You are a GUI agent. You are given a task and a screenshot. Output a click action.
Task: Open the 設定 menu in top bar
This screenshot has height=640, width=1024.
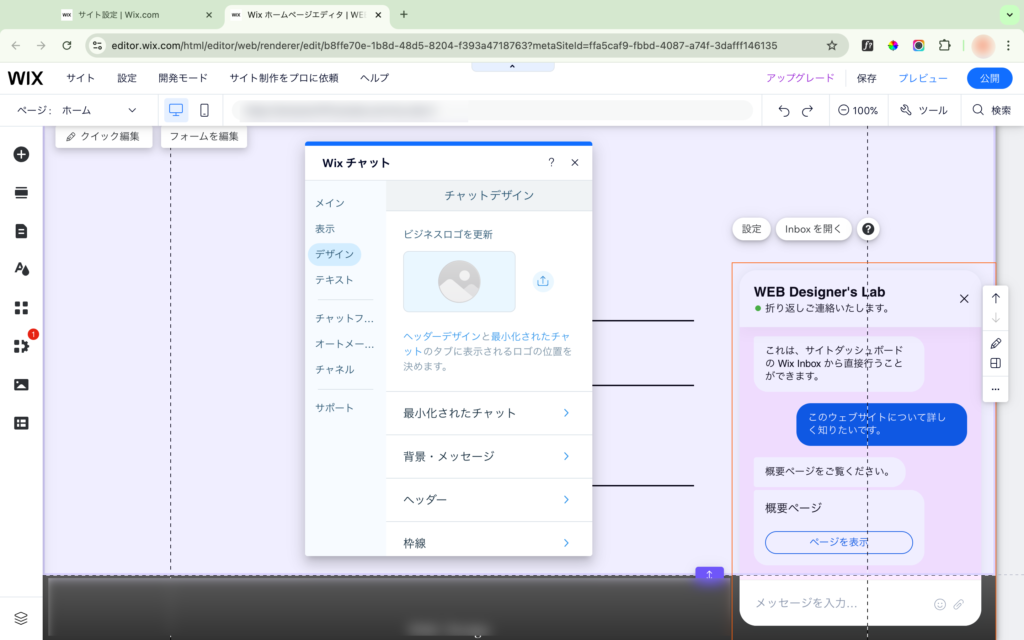[x=127, y=78]
